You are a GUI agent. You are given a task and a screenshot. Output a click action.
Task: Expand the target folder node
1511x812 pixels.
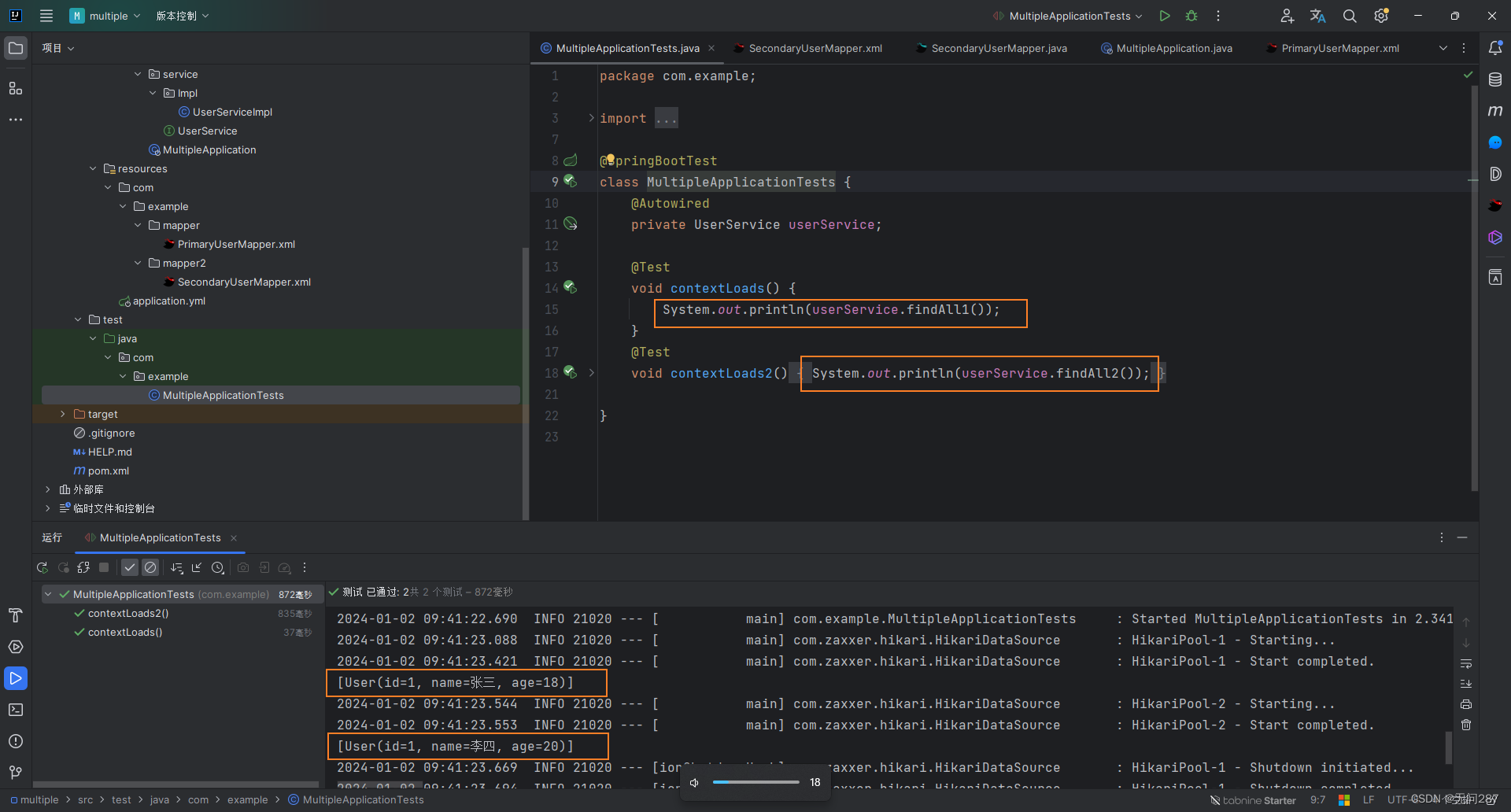pyautogui.click(x=63, y=414)
